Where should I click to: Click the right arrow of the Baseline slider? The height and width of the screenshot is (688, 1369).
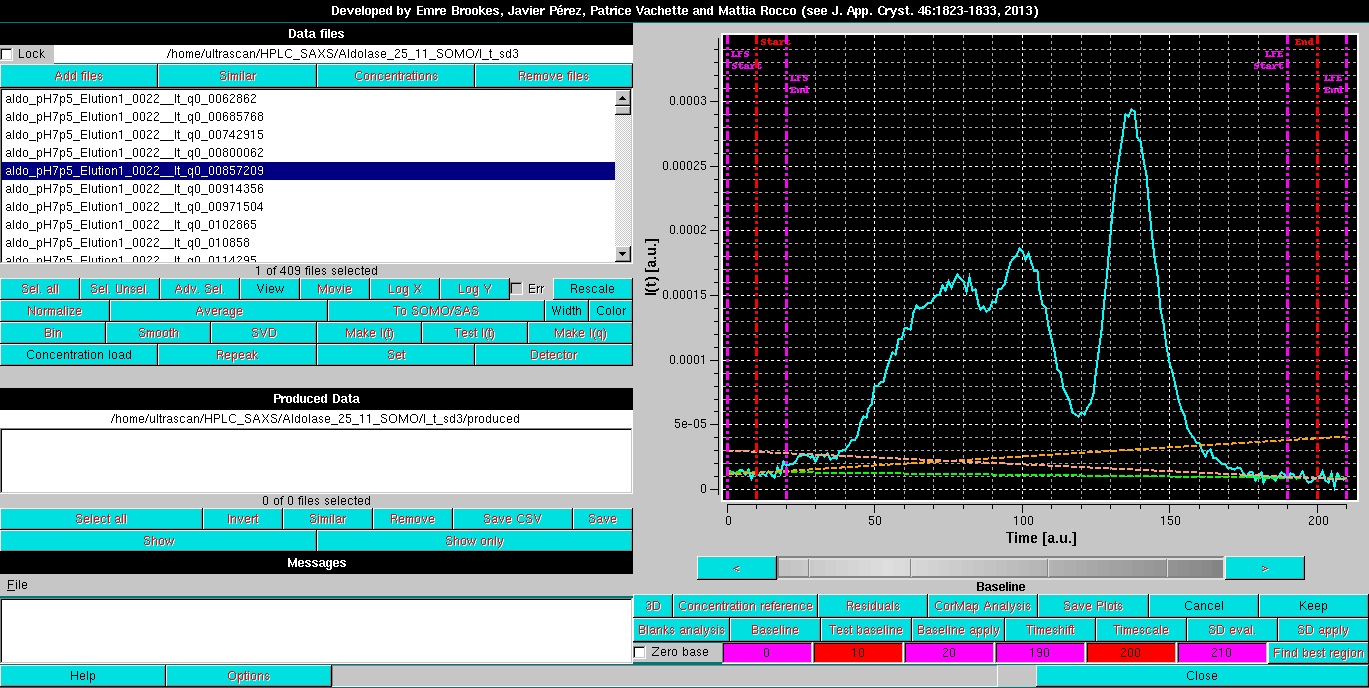coord(1264,567)
